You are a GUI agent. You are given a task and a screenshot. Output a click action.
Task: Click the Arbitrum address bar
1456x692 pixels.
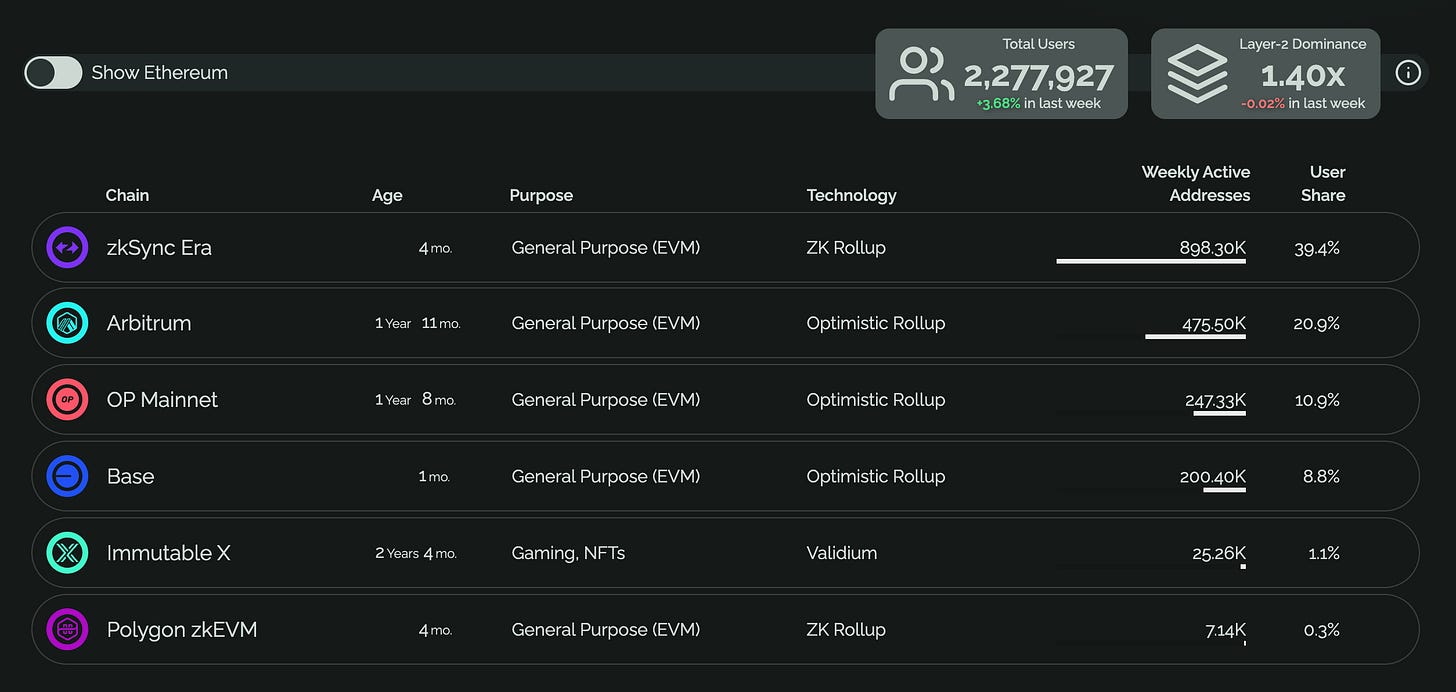tap(1196, 337)
